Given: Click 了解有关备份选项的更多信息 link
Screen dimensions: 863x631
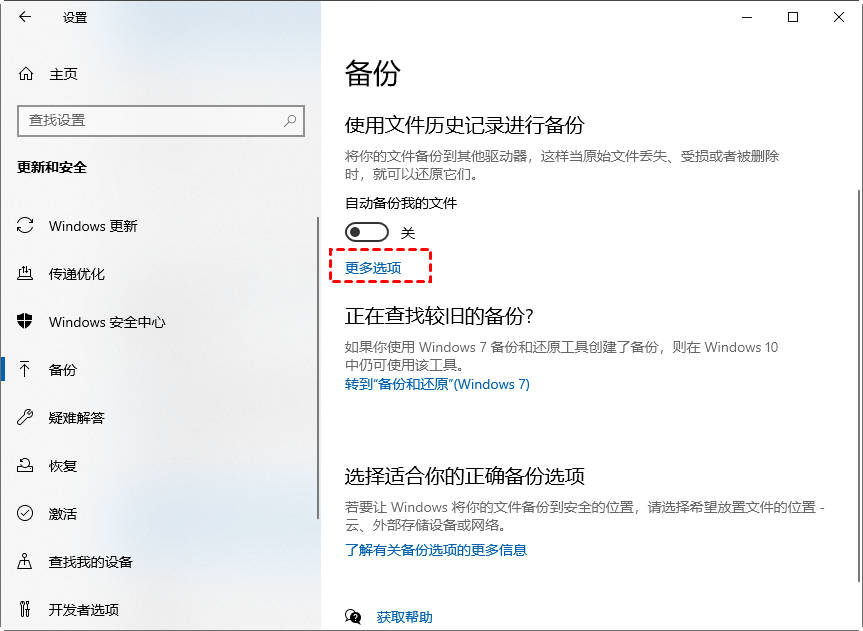Looking at the screenshot, I should point(435,550).
